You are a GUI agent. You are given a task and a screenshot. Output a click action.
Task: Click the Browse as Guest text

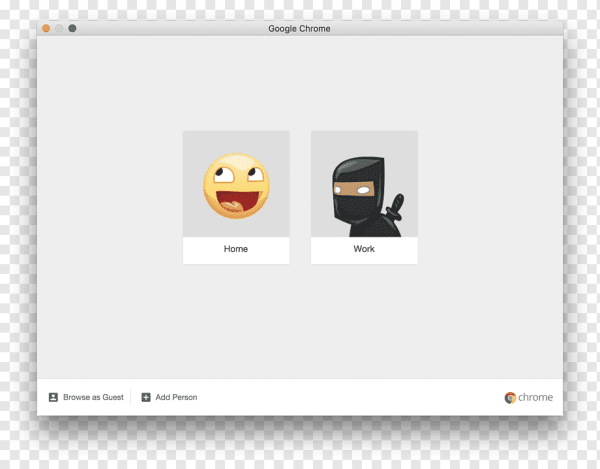[93, 397]
